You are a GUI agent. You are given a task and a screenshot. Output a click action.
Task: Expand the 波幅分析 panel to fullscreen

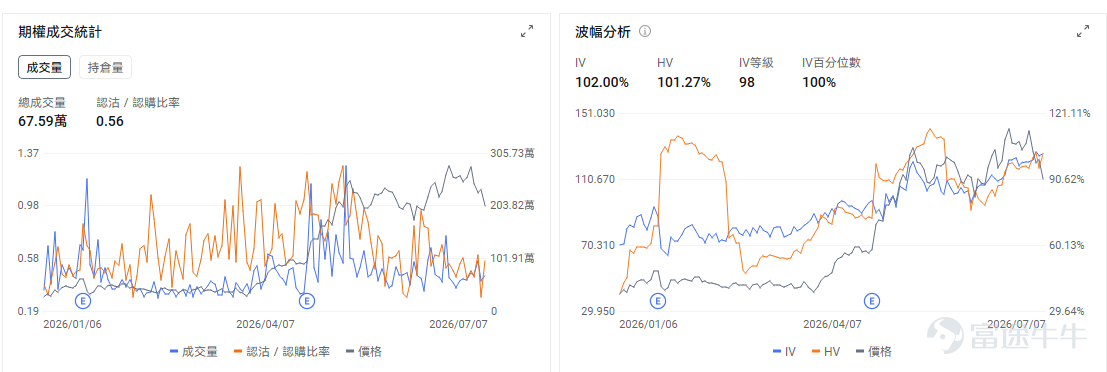pyautogui.click(x=1082, y=31)
